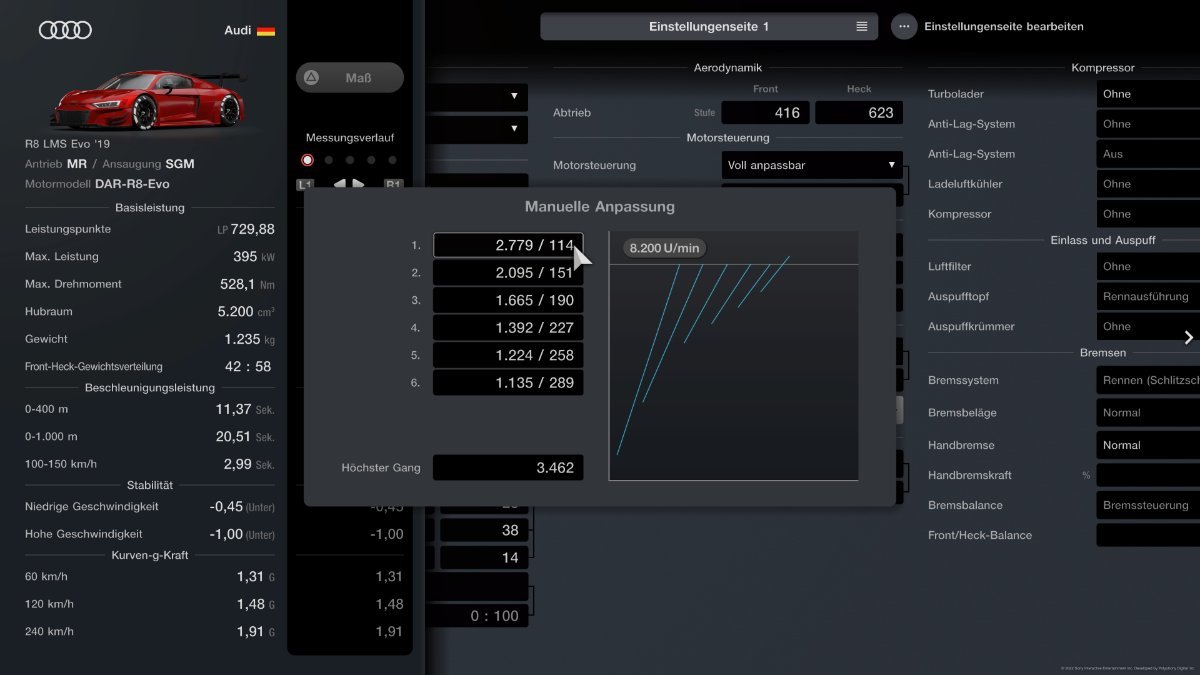The image size is (1200, 675).
Task: Select the 5th gear ratio field 1.224 / 258
Action: point(508,355)
